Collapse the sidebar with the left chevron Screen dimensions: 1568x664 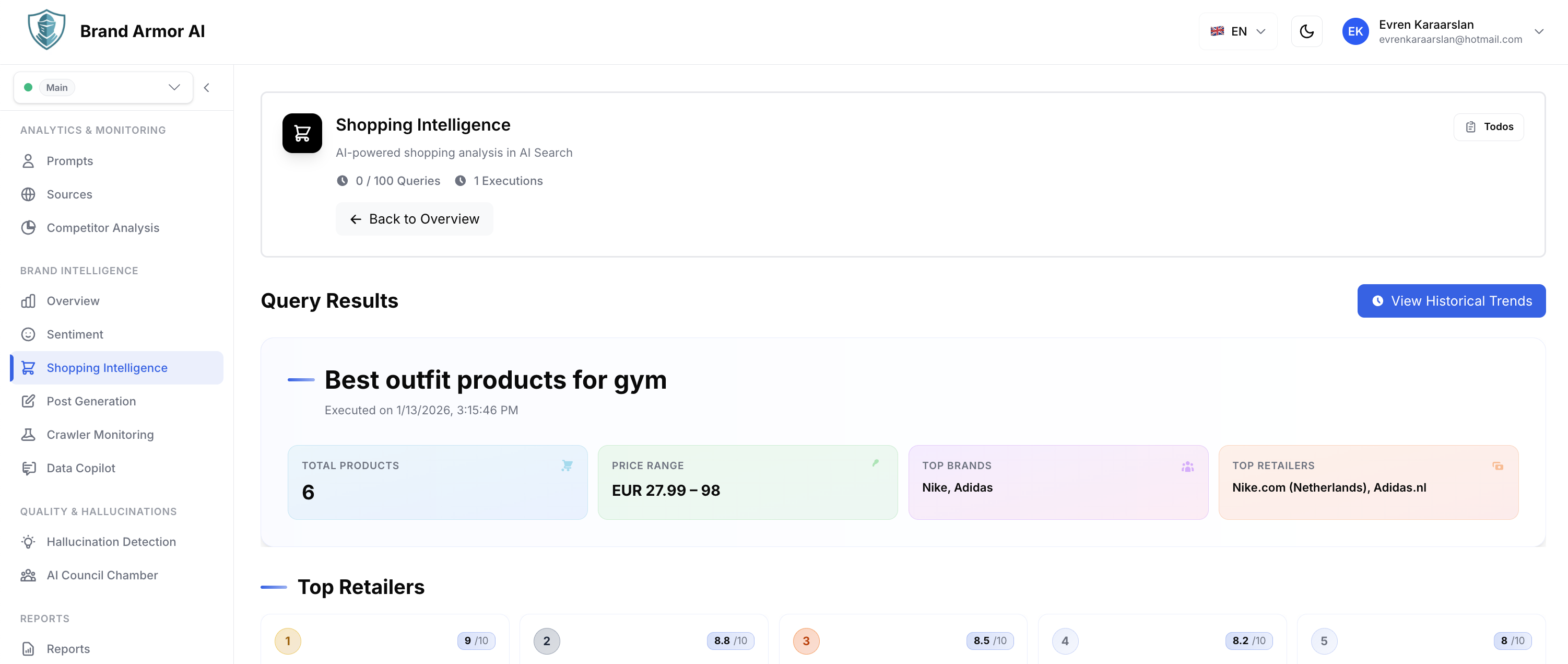[207, 88]
